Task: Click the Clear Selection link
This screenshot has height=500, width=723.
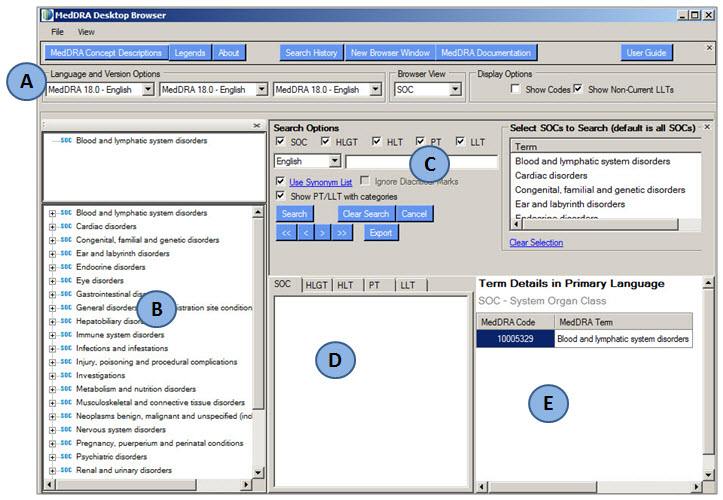Action: (536, 243)
